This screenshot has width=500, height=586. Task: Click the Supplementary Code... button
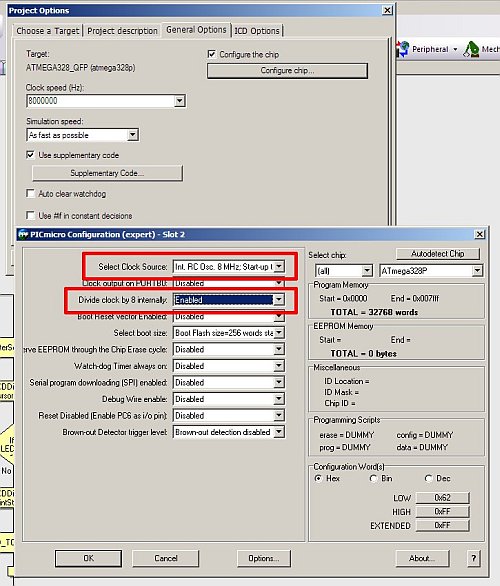[107, 173]
